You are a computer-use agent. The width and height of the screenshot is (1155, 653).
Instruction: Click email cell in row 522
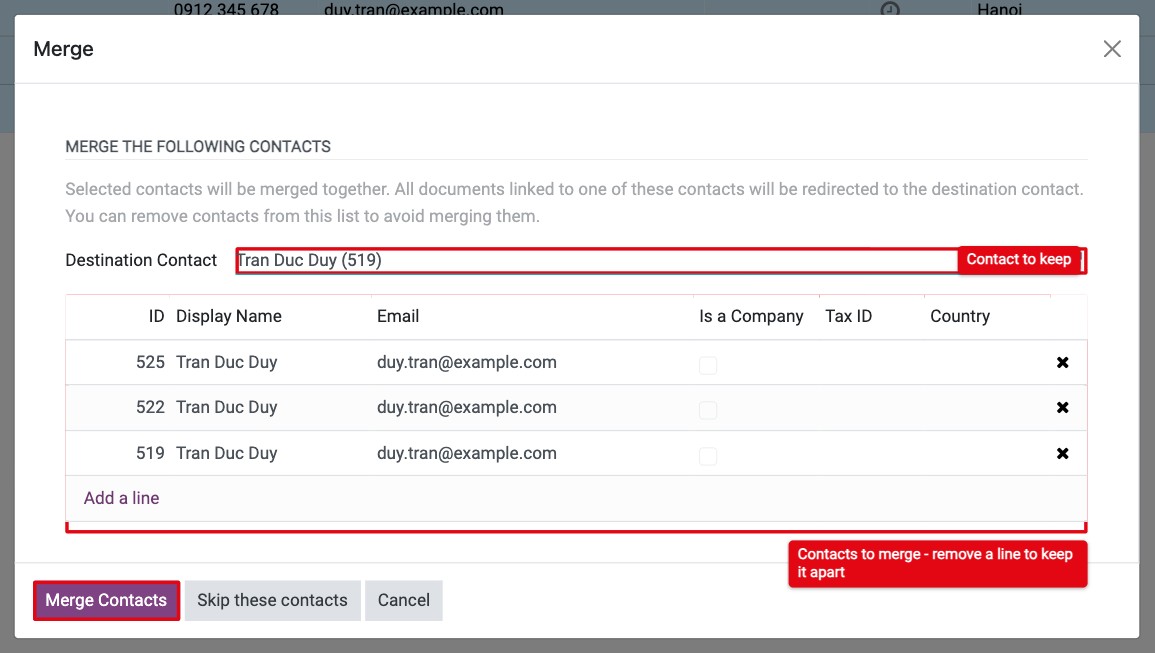click(466, 408)
